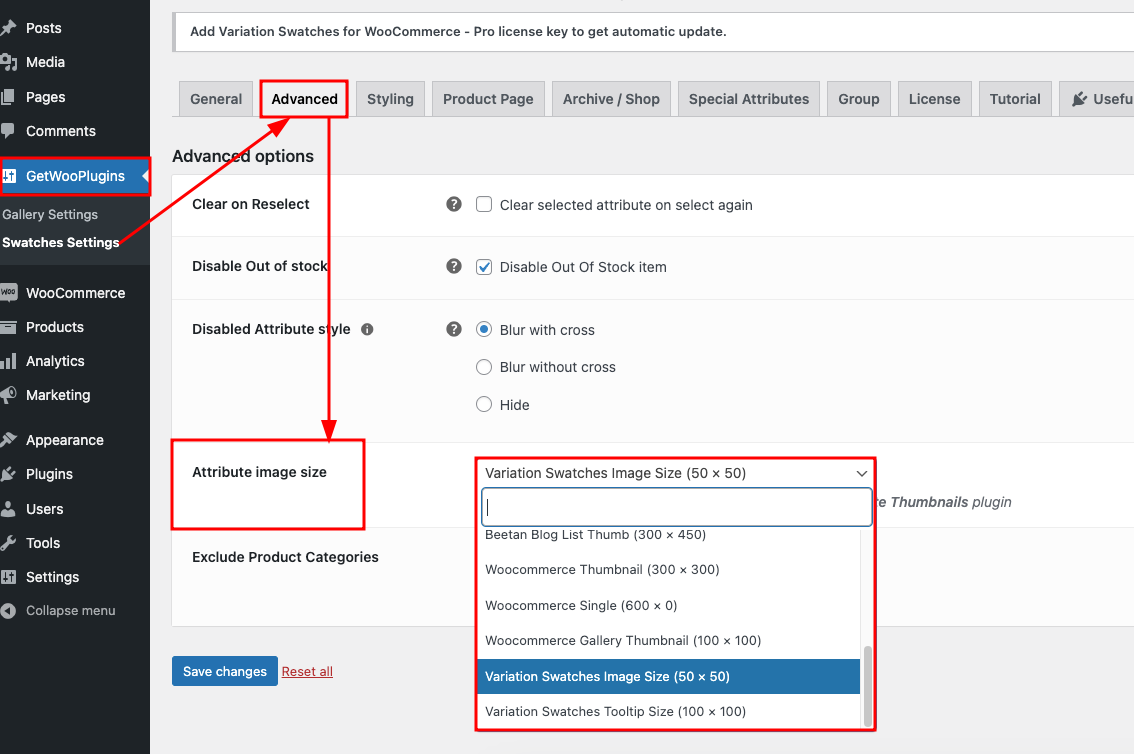Click the Save changes button
This screenshot has width=1134, height=754.
pos(225,672)
